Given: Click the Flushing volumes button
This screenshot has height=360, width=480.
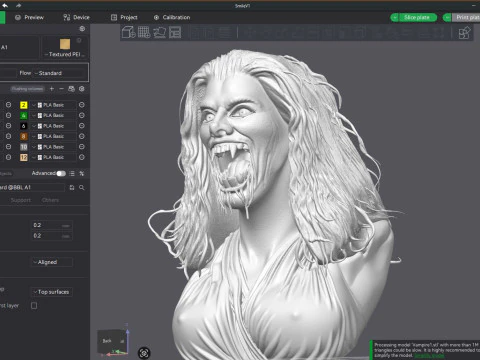Looking at the screenshot, I should (27, 89).
